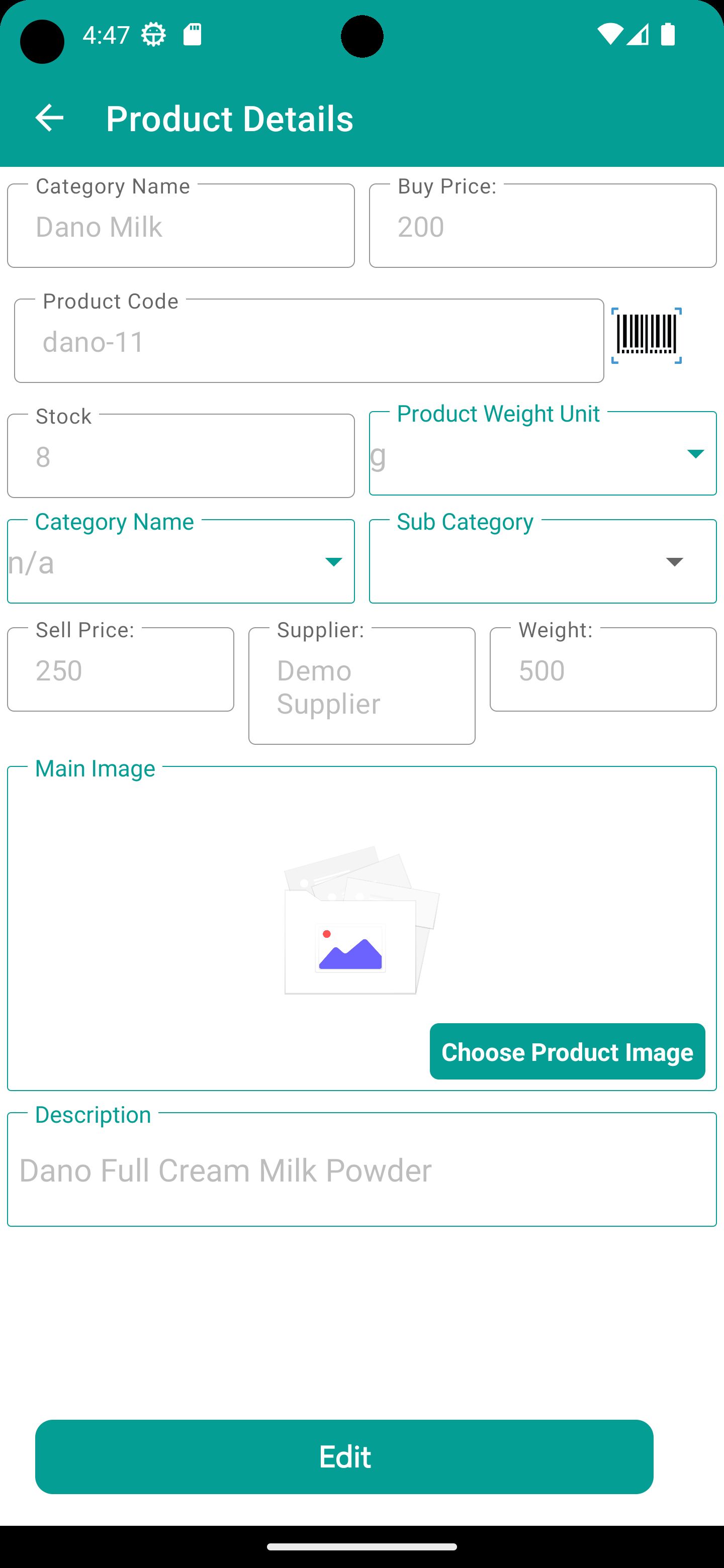The height and width of the screenshot is (1568, 724).
Task: Tap the 4:47 clock in status bar
Action: (106, 35)
